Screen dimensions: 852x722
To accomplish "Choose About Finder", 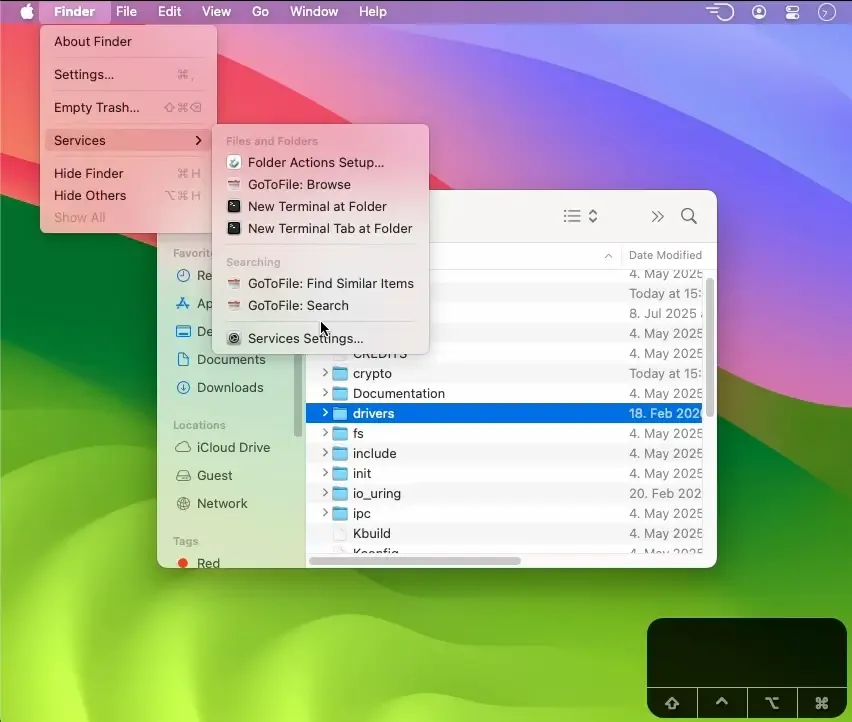I will [x=128, y=42].
